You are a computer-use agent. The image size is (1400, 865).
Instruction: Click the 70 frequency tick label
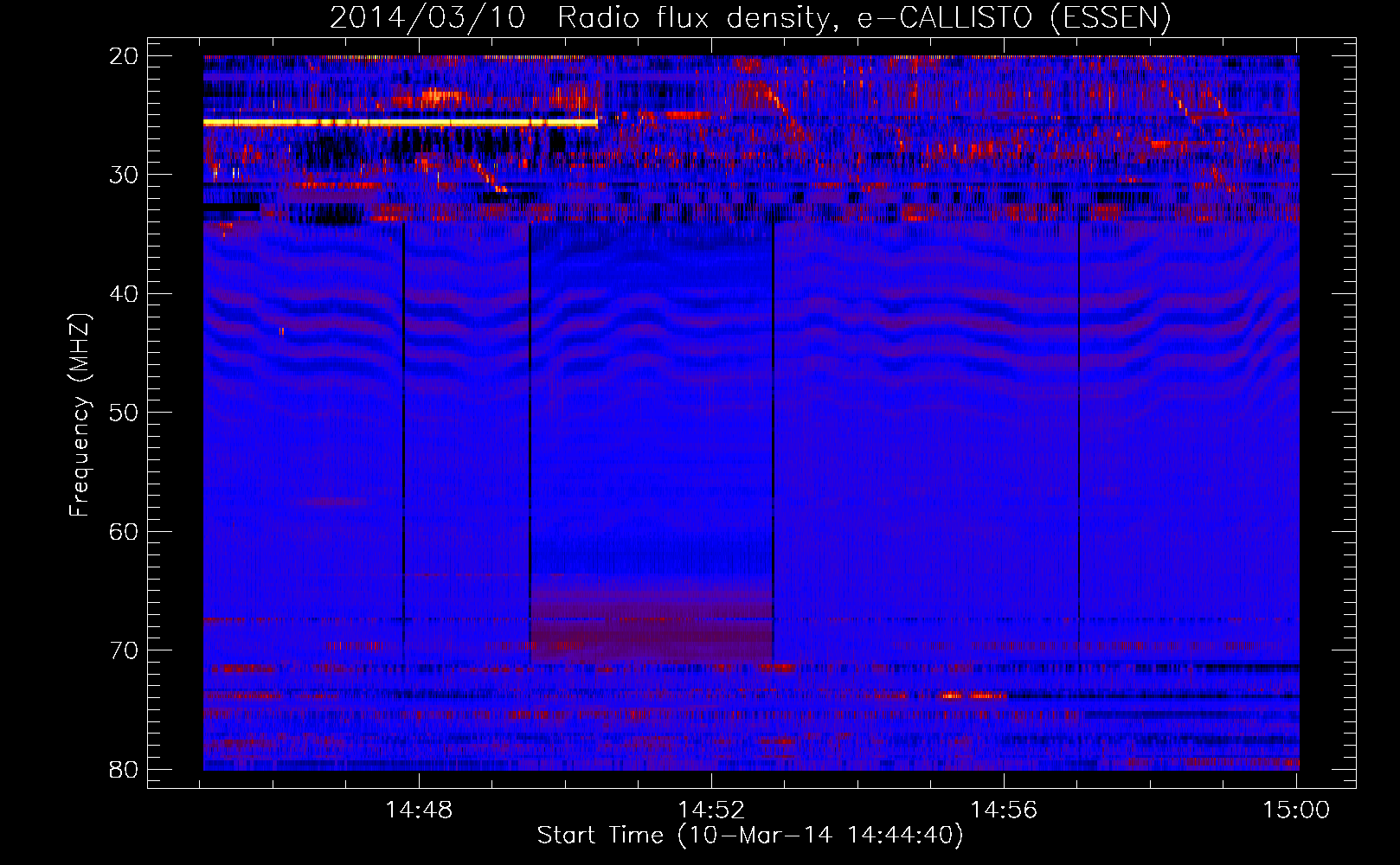point(124,650)
